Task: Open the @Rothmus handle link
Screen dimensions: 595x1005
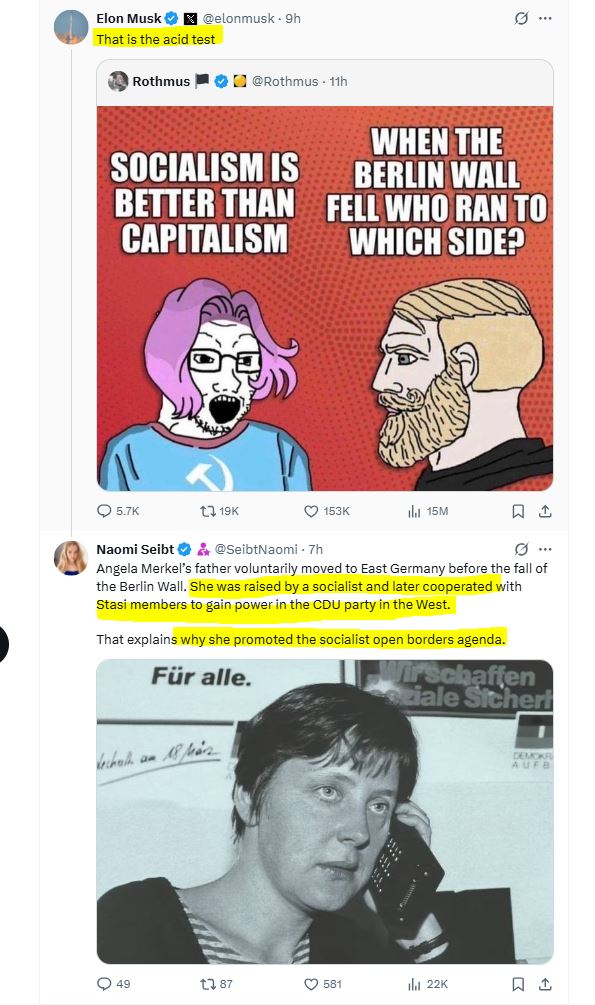Action: 285,81
